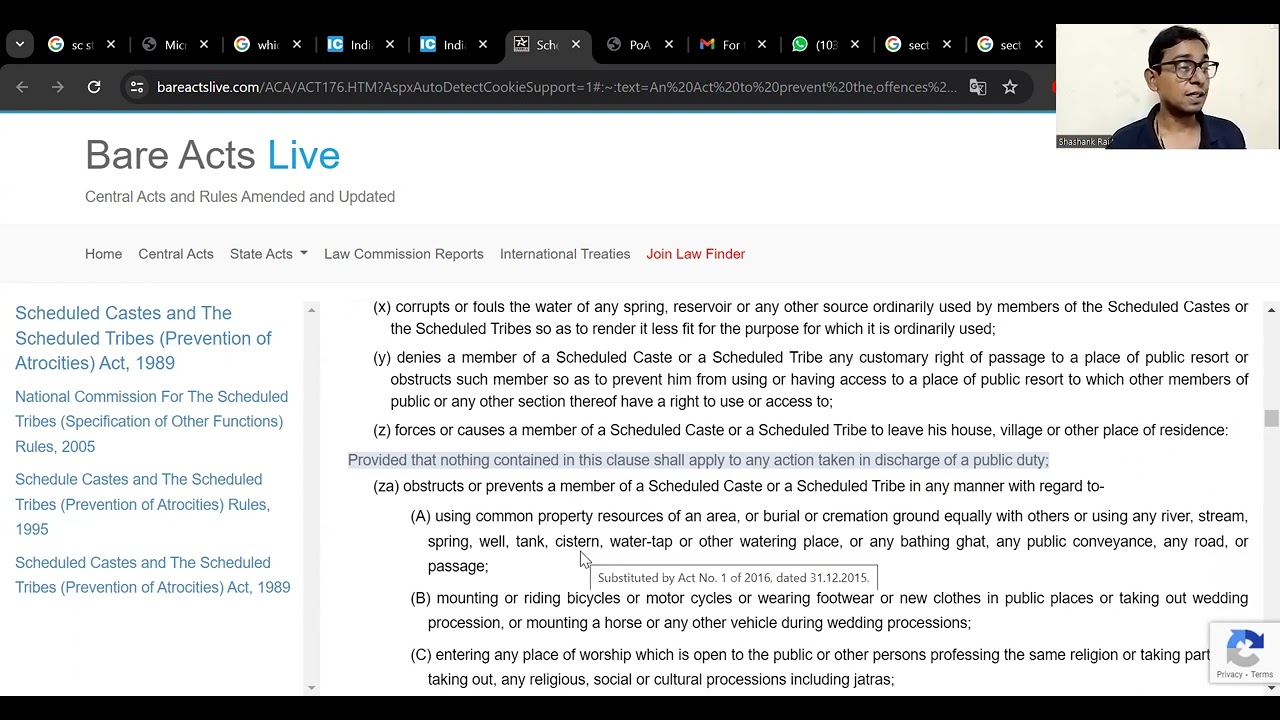1280x720 pixels.
Task: Open the tab search dropdown arrow
Action: coord(20,44)
